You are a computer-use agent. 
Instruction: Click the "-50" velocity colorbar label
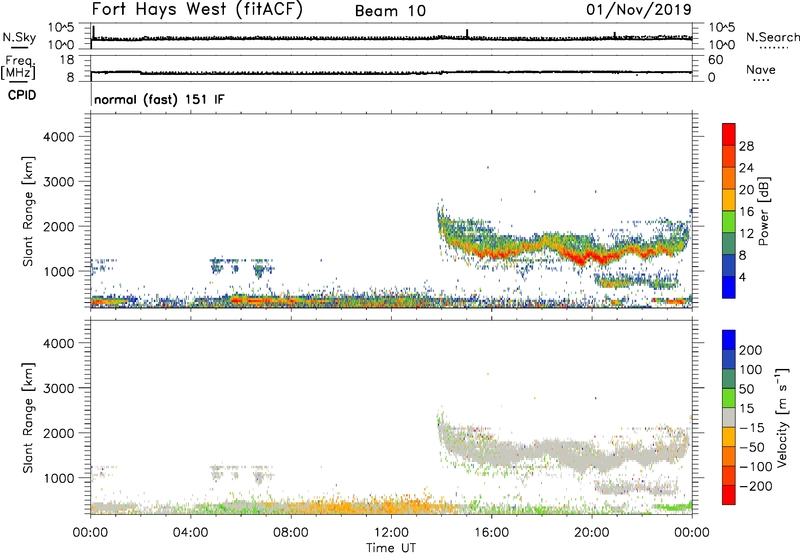752,447
